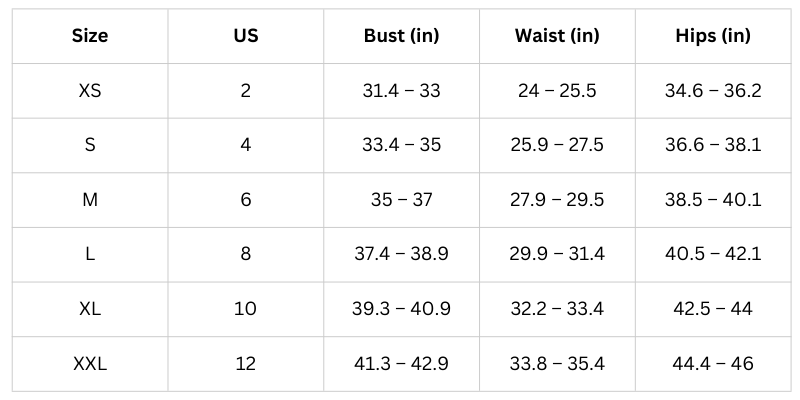Select the M size cell
The width and height of the screenshot is (800, 400).
coord(90,200)
